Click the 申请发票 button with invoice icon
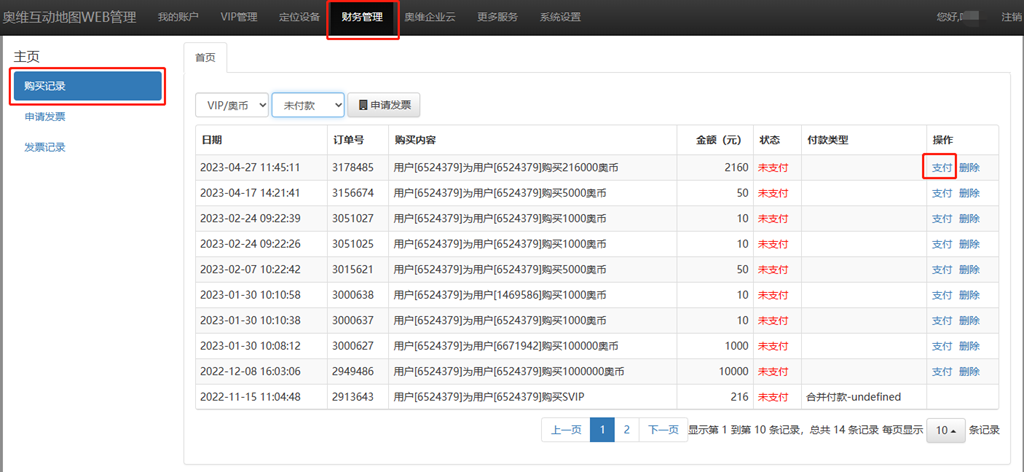Image resolution: width=1024 pixels, height=472 pixels. (384, 105)
